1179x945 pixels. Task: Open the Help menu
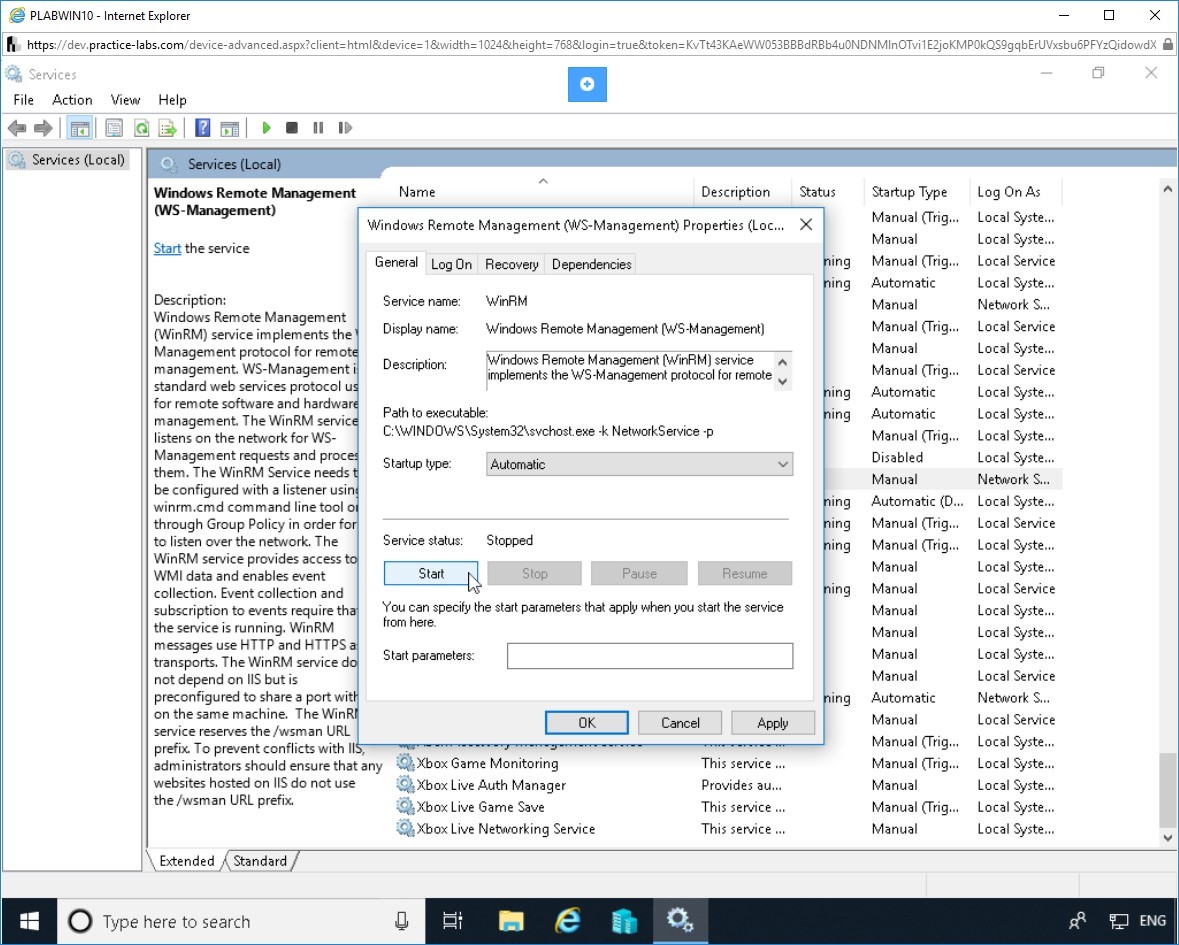point(172,100)
